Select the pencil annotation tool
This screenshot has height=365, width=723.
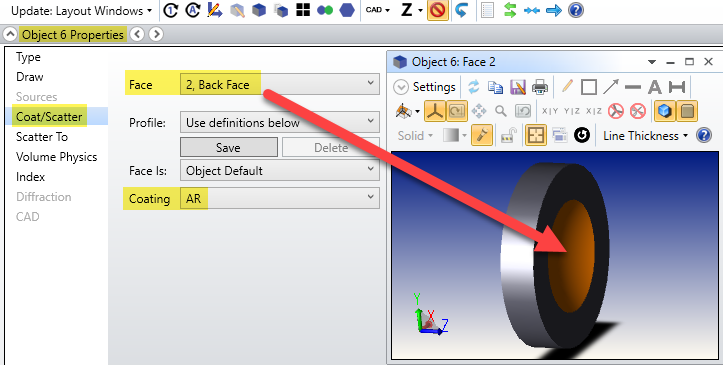click(567, 87)
